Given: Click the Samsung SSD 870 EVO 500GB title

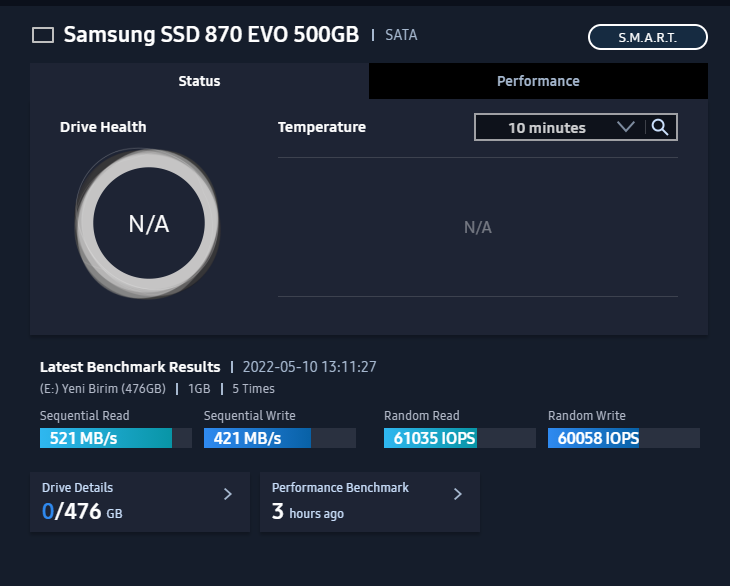Looking at the screenshot, I should (x=211, y=34).
